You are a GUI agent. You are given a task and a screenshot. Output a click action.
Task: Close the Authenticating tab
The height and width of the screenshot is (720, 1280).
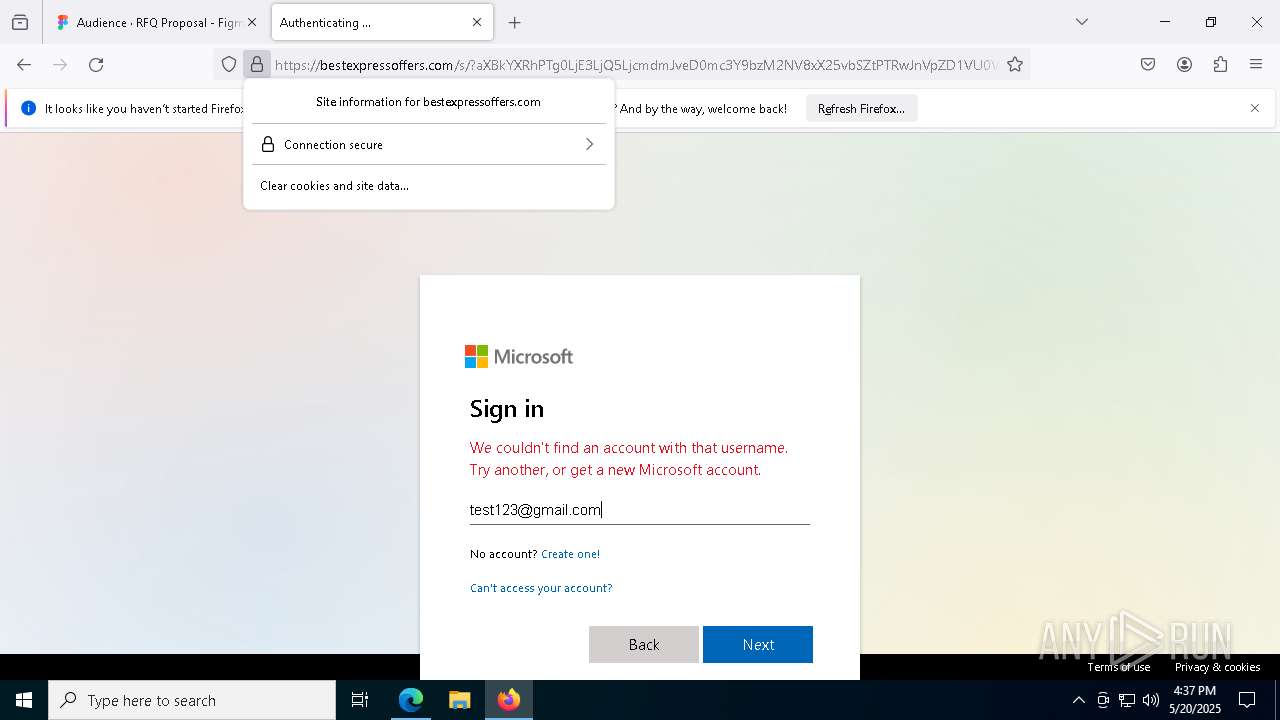coord(477,22)
